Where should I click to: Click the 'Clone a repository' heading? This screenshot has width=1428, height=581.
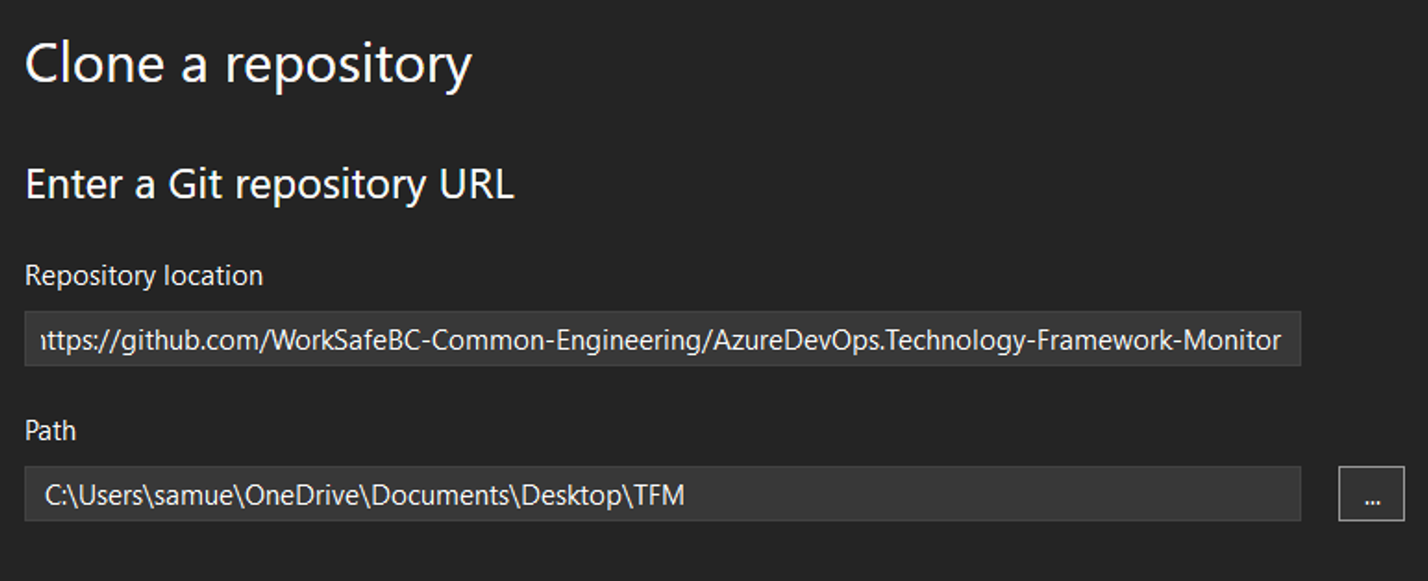click(x=248, y=63)
